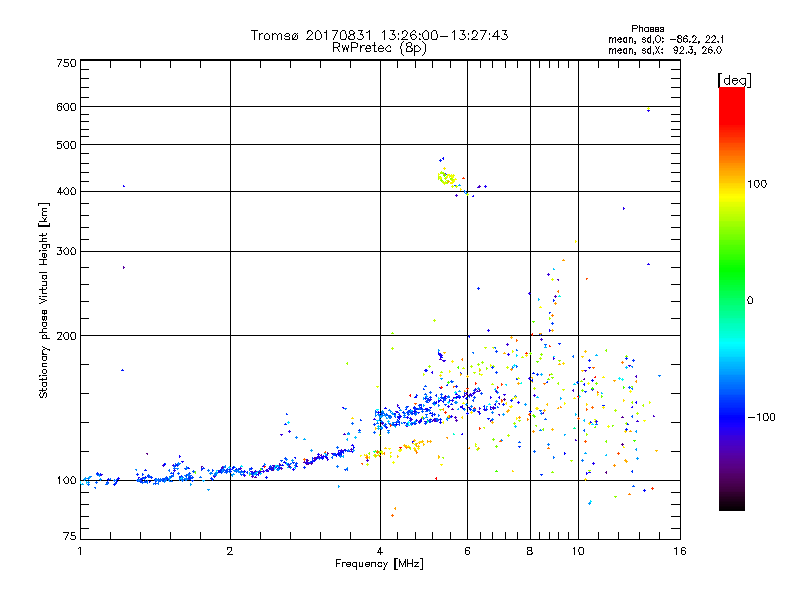Click the green zero-degree band on the color bar
800x600 pixels.
(731, 299)
